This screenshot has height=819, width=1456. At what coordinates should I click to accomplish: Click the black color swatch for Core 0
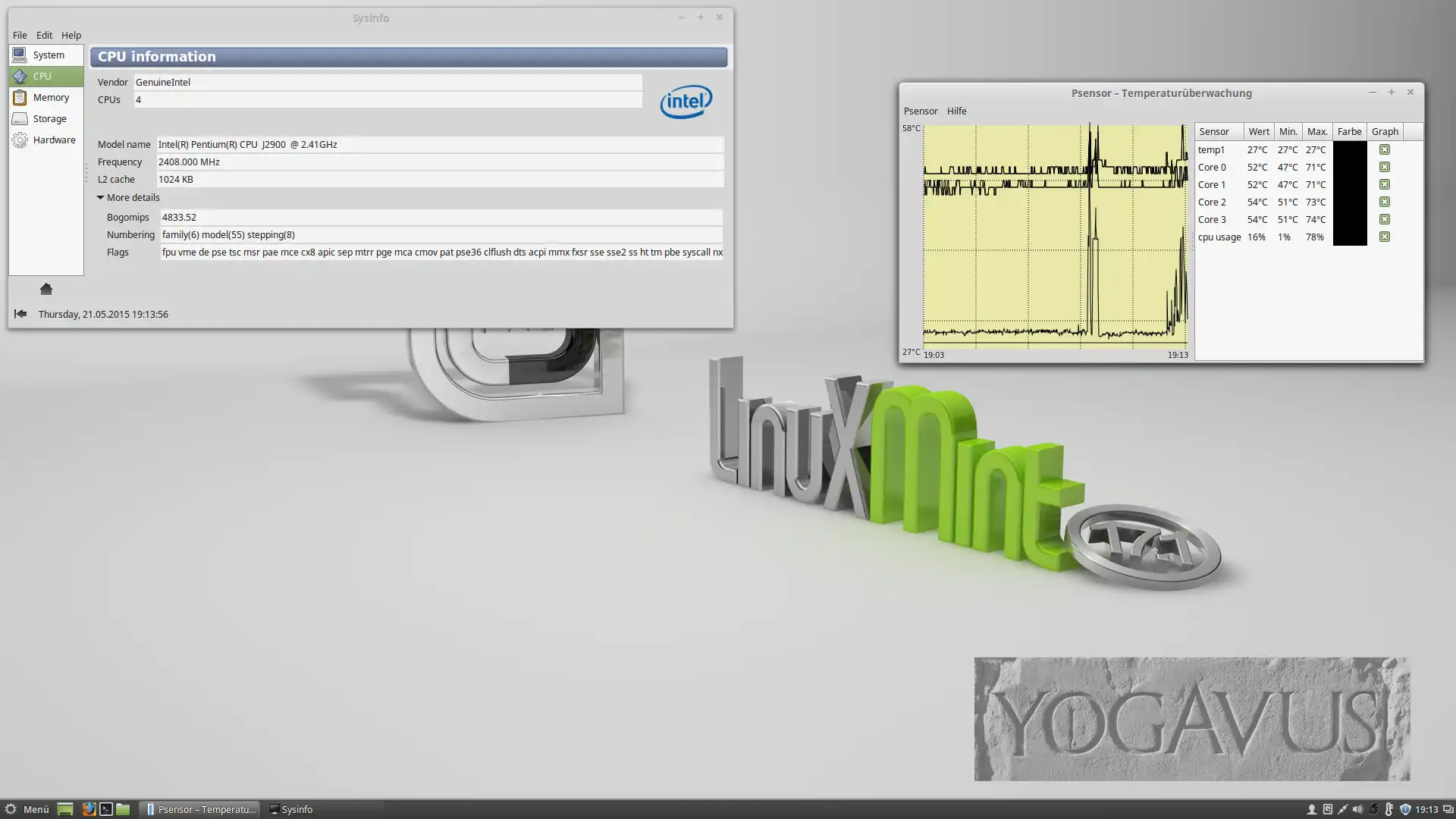[1349, 167]
